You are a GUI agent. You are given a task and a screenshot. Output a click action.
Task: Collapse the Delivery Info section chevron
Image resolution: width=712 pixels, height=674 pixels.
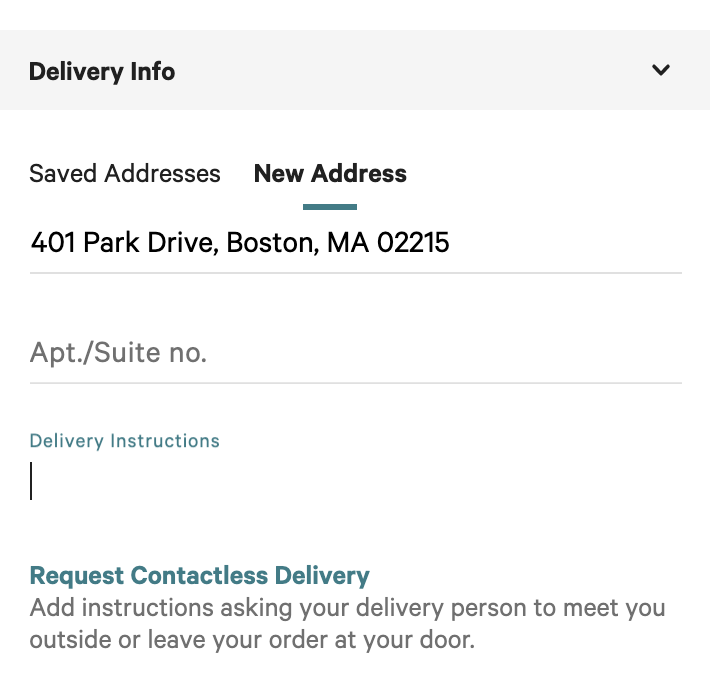[660, 71]
